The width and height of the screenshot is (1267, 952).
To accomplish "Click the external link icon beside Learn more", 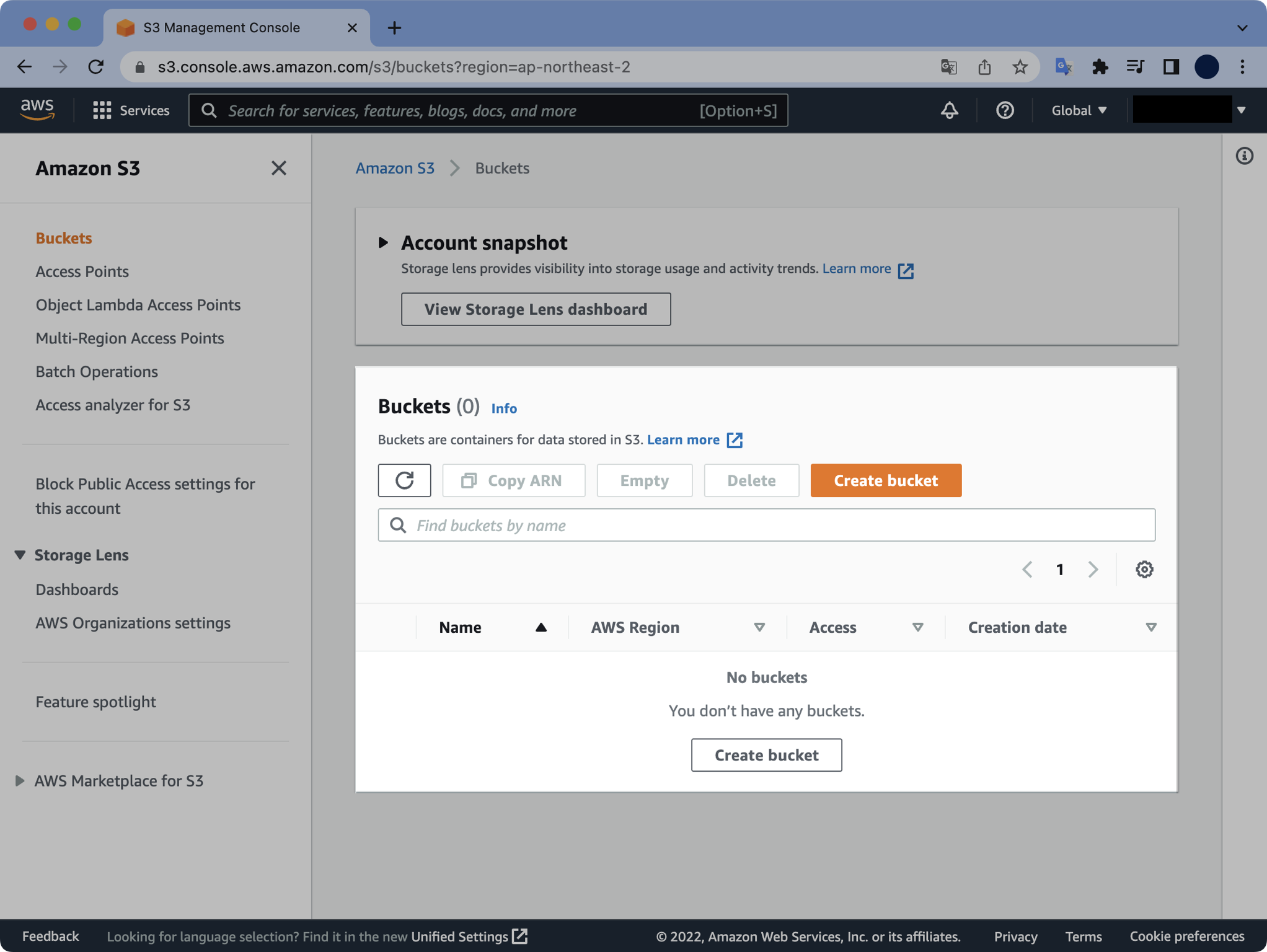I will tap(907, 270).
